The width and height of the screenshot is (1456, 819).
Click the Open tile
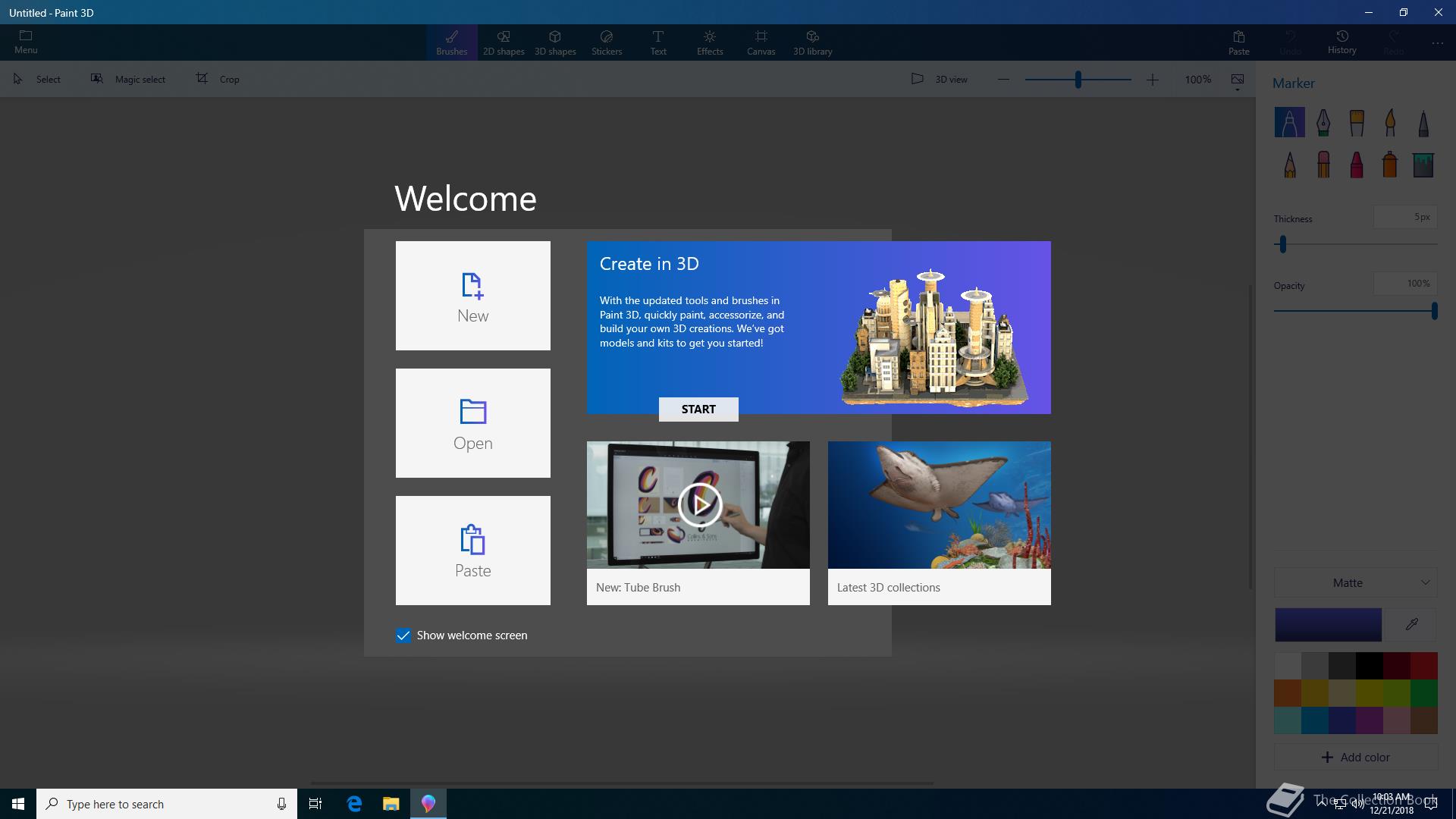coord(473,423)
